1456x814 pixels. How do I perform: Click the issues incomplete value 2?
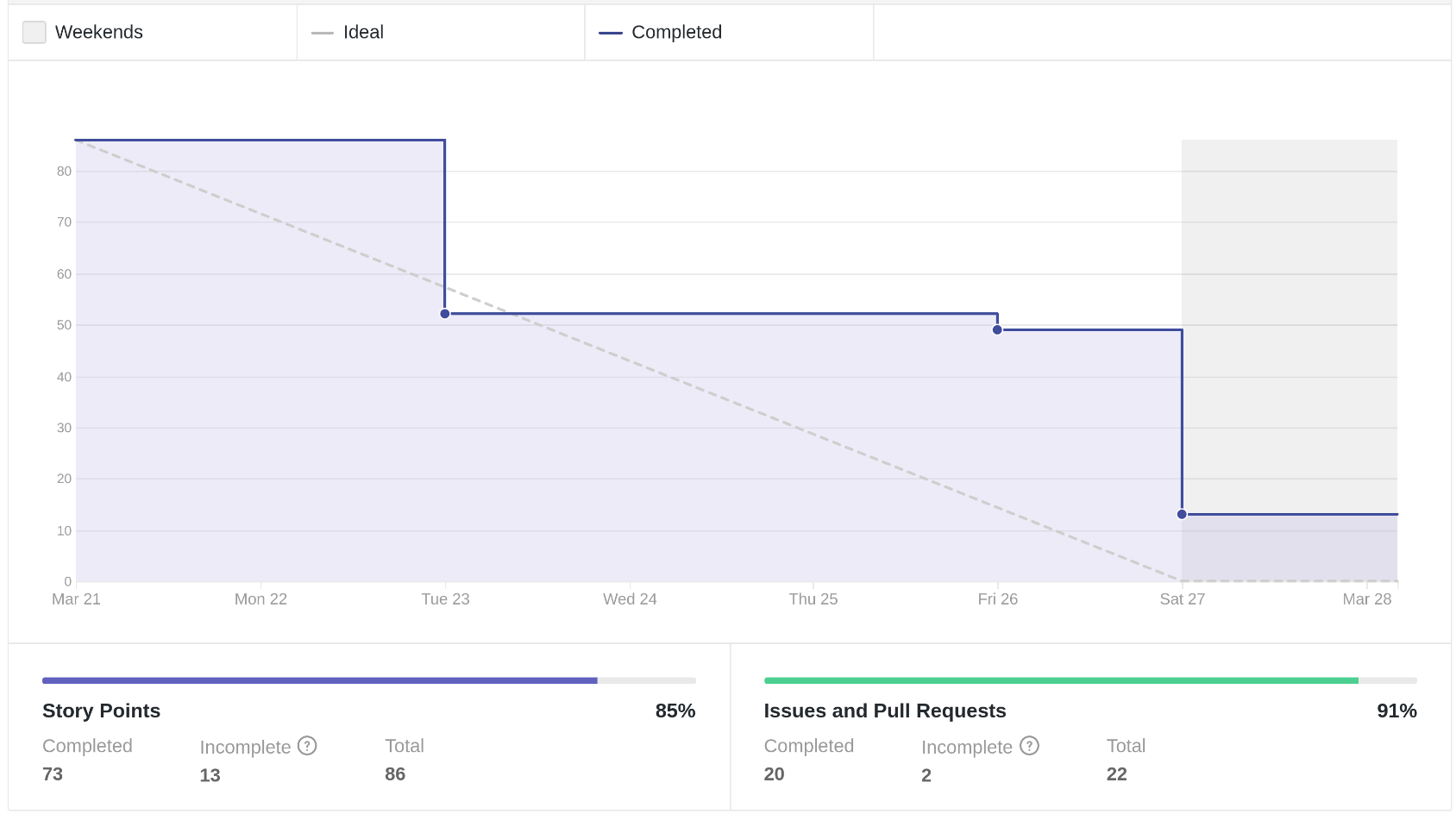(926, 775)
